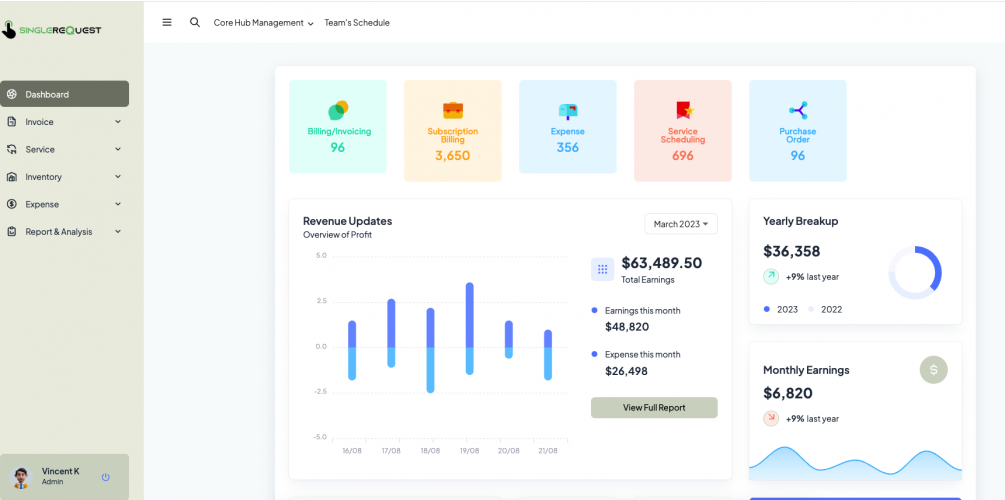This screenshot has width=1005, height=500.
Task: Click the Service sidebar icon
Action: click(x=12, y=149)
